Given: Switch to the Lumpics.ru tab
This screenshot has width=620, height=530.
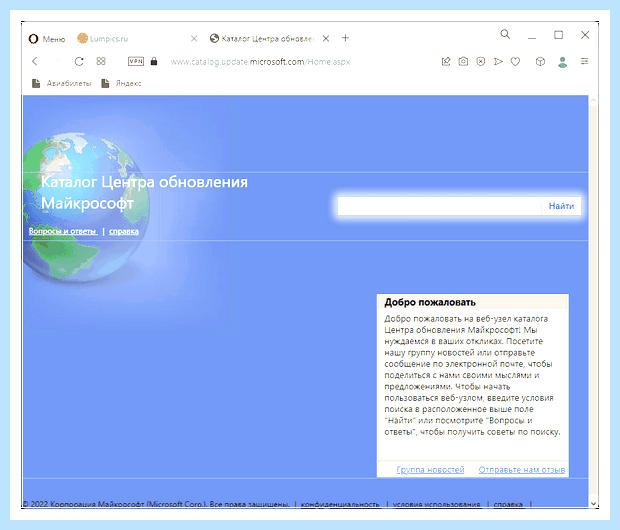Looking at the screenshot, I should point(103,39).
